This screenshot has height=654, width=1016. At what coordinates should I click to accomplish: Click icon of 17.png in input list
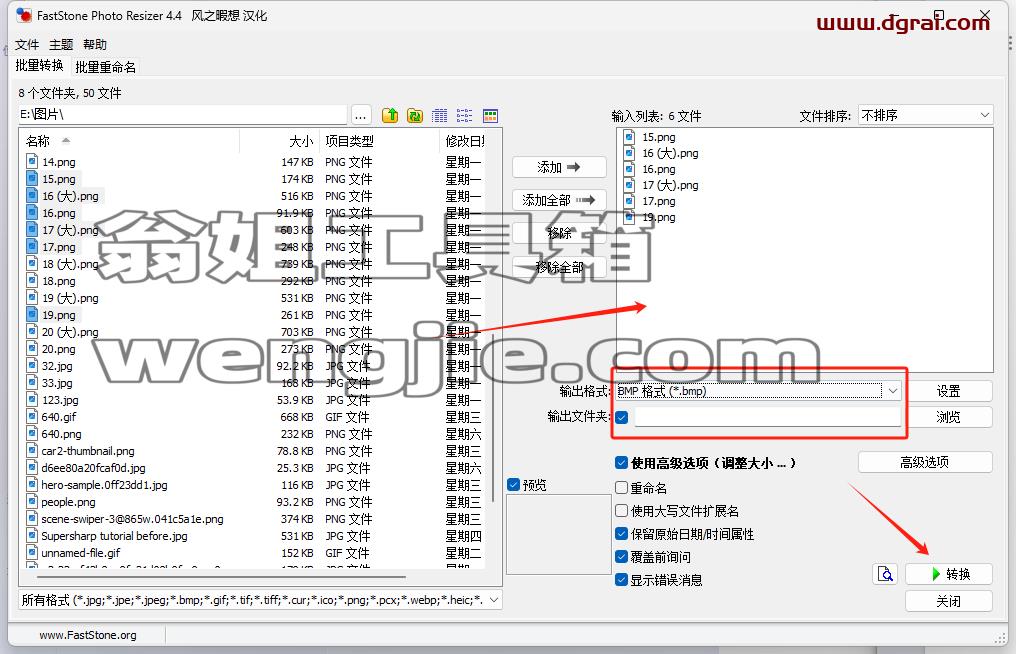[x=629, y=201]
